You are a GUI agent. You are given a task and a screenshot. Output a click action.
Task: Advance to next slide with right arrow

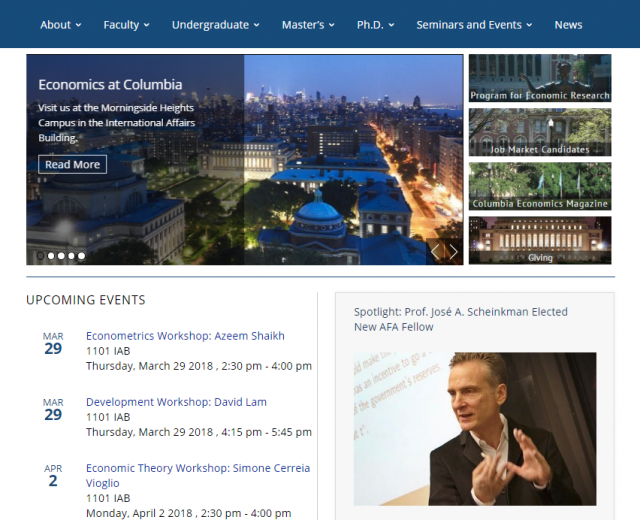click(x=453, y=252)
